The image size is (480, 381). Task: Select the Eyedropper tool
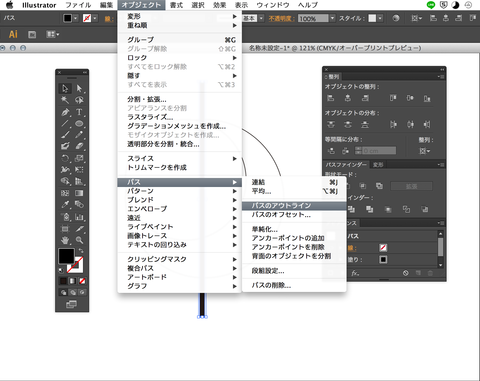(x=65, y=204)
